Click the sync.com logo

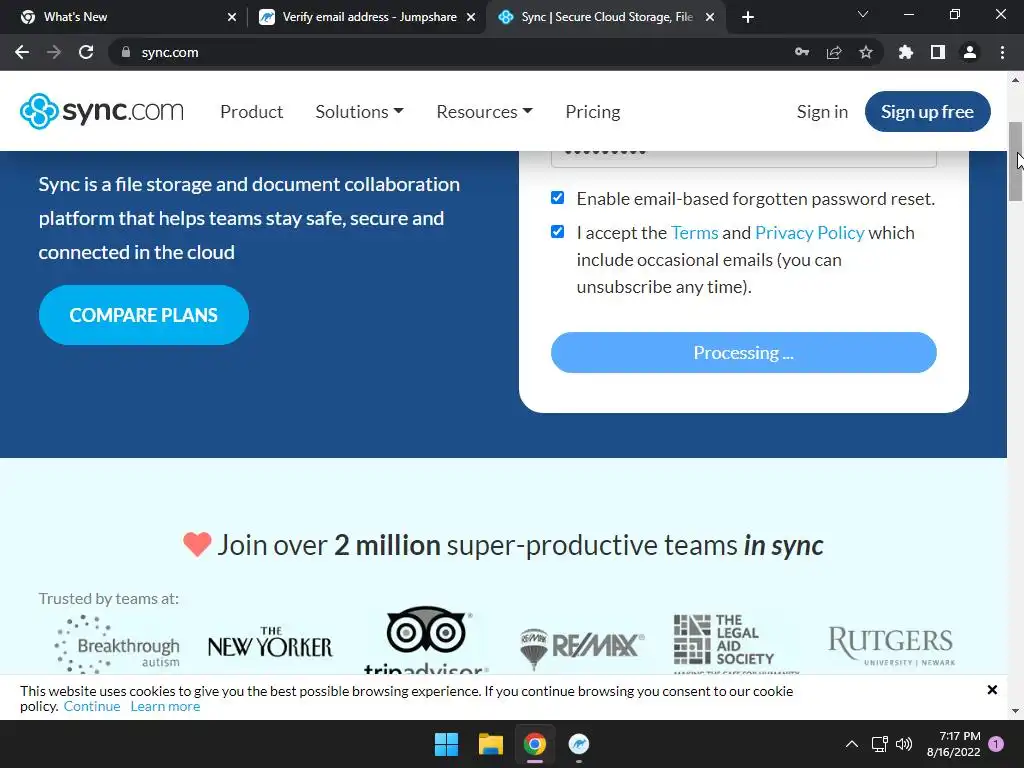[x=101, y=111]
